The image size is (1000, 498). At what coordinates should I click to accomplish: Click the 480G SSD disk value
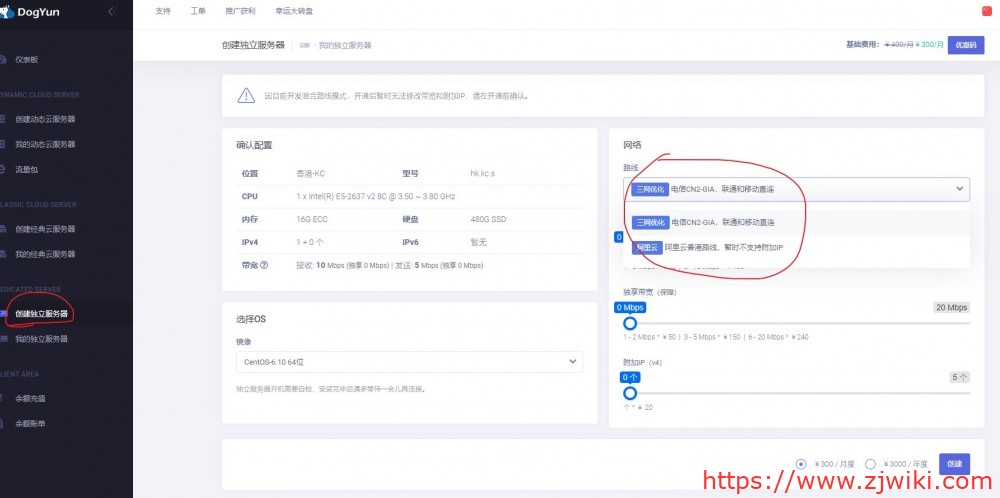tap(488, 219)
